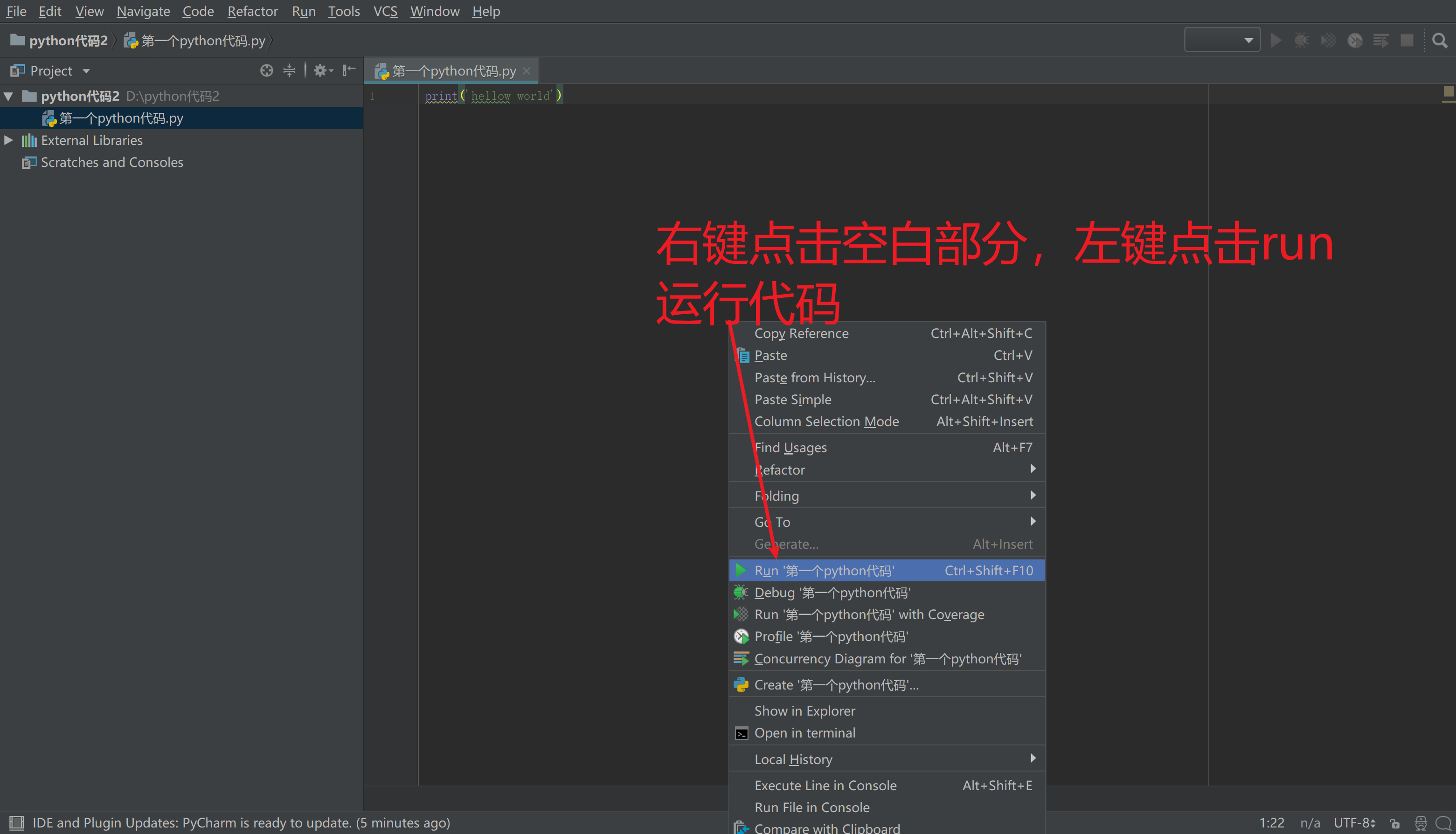Open notifications speech bubble icon
The image size is (1456, 834).
(1443, 823)
